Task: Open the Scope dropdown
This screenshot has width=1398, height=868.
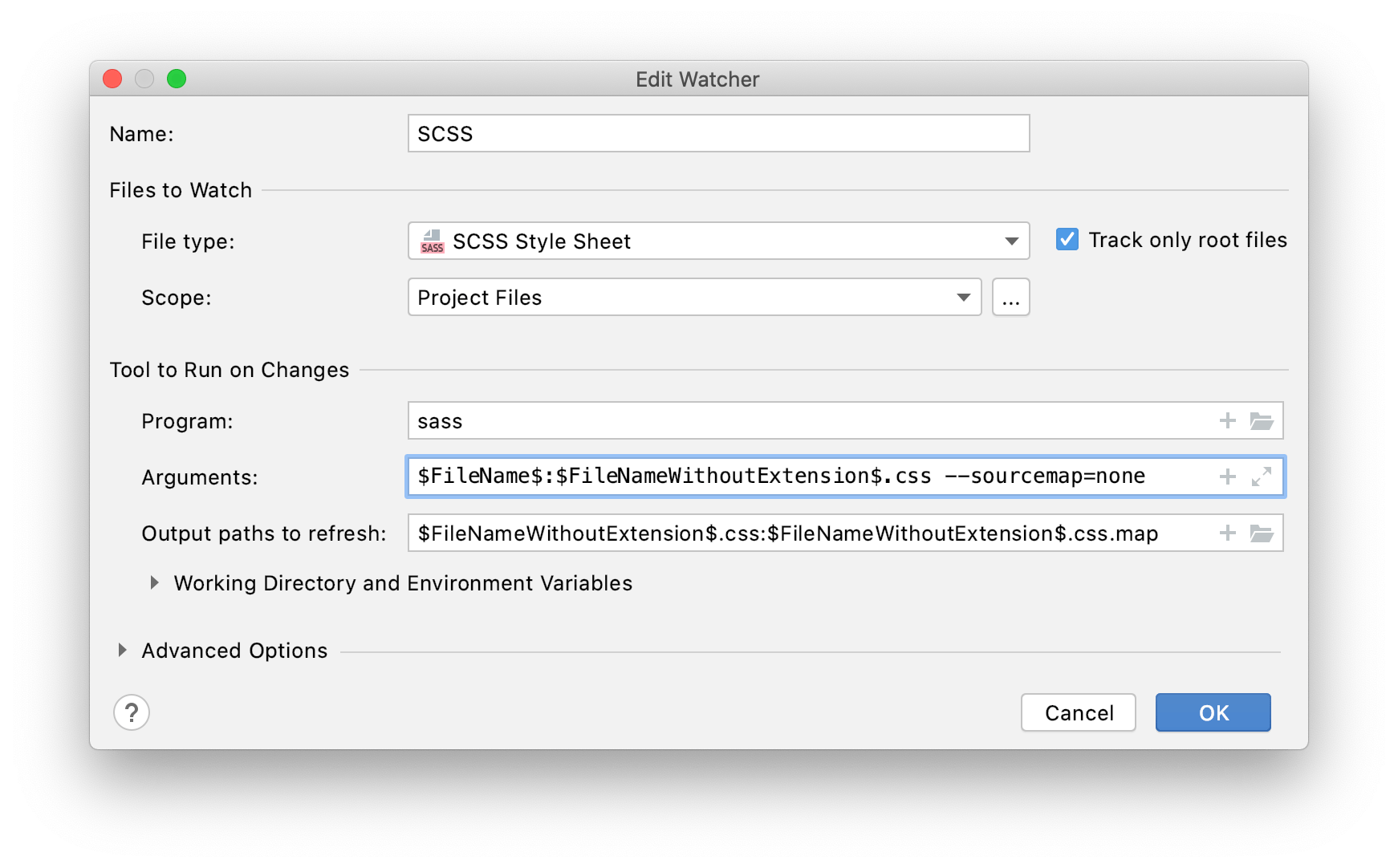Action: tap(963, 297)
